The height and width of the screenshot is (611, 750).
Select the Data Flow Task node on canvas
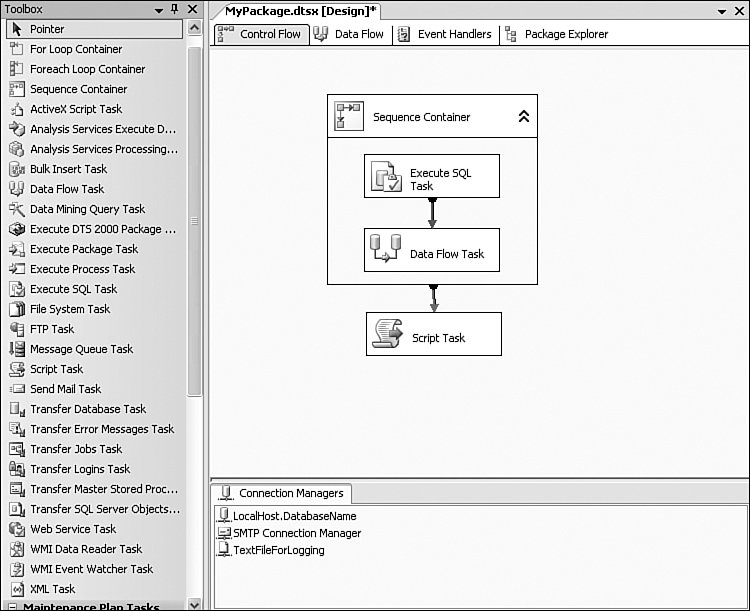(432, 250)
